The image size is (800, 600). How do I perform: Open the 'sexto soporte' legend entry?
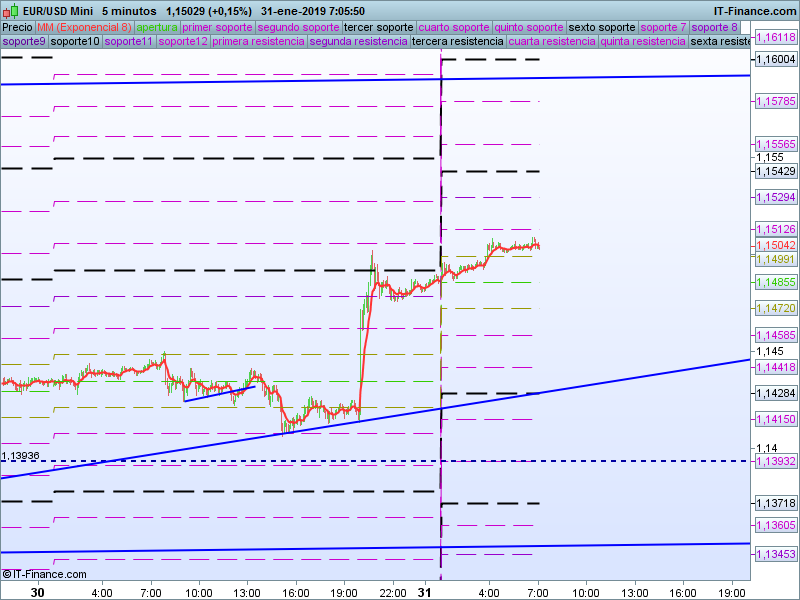[x=602, y=27]
